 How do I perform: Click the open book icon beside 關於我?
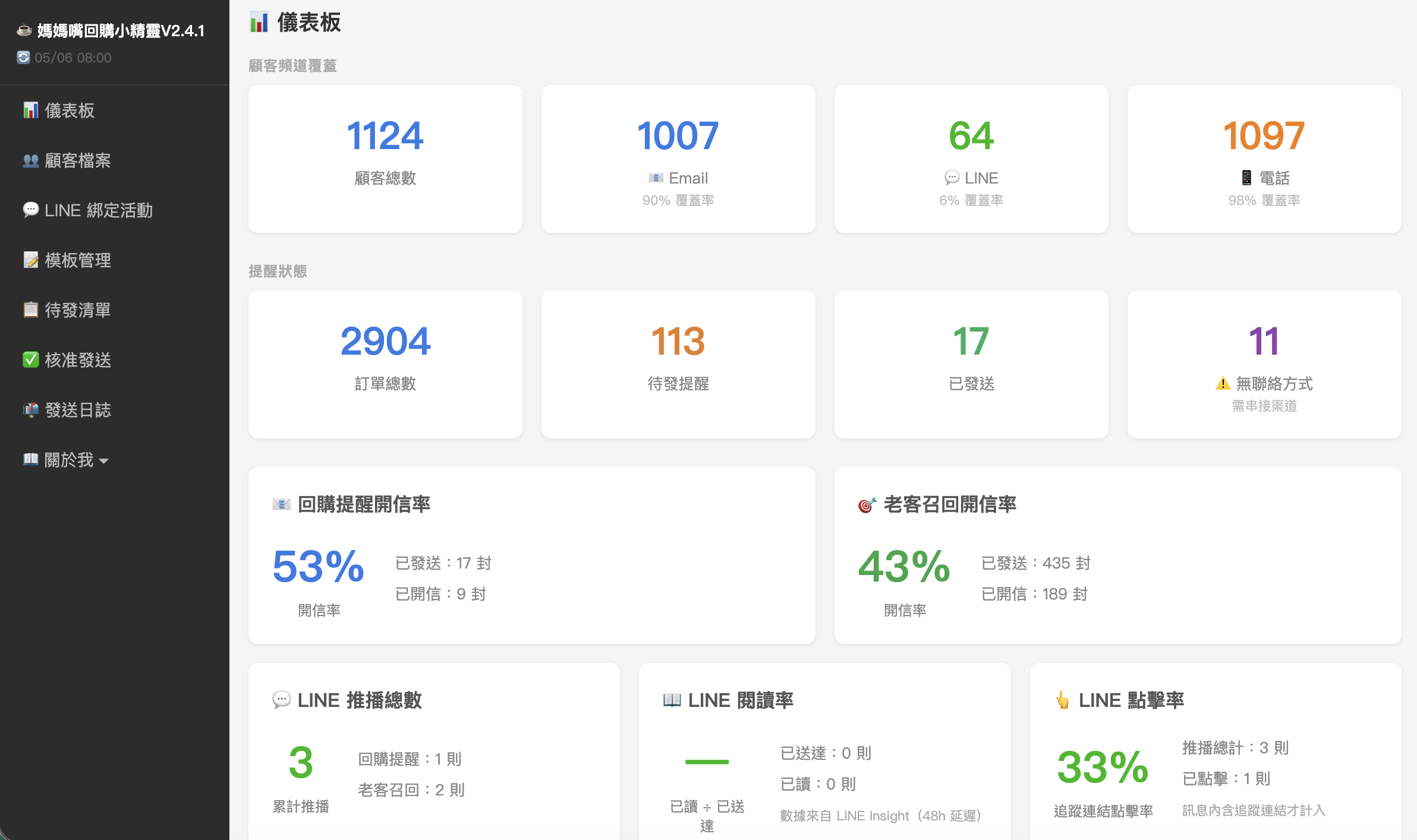[31, 460]
